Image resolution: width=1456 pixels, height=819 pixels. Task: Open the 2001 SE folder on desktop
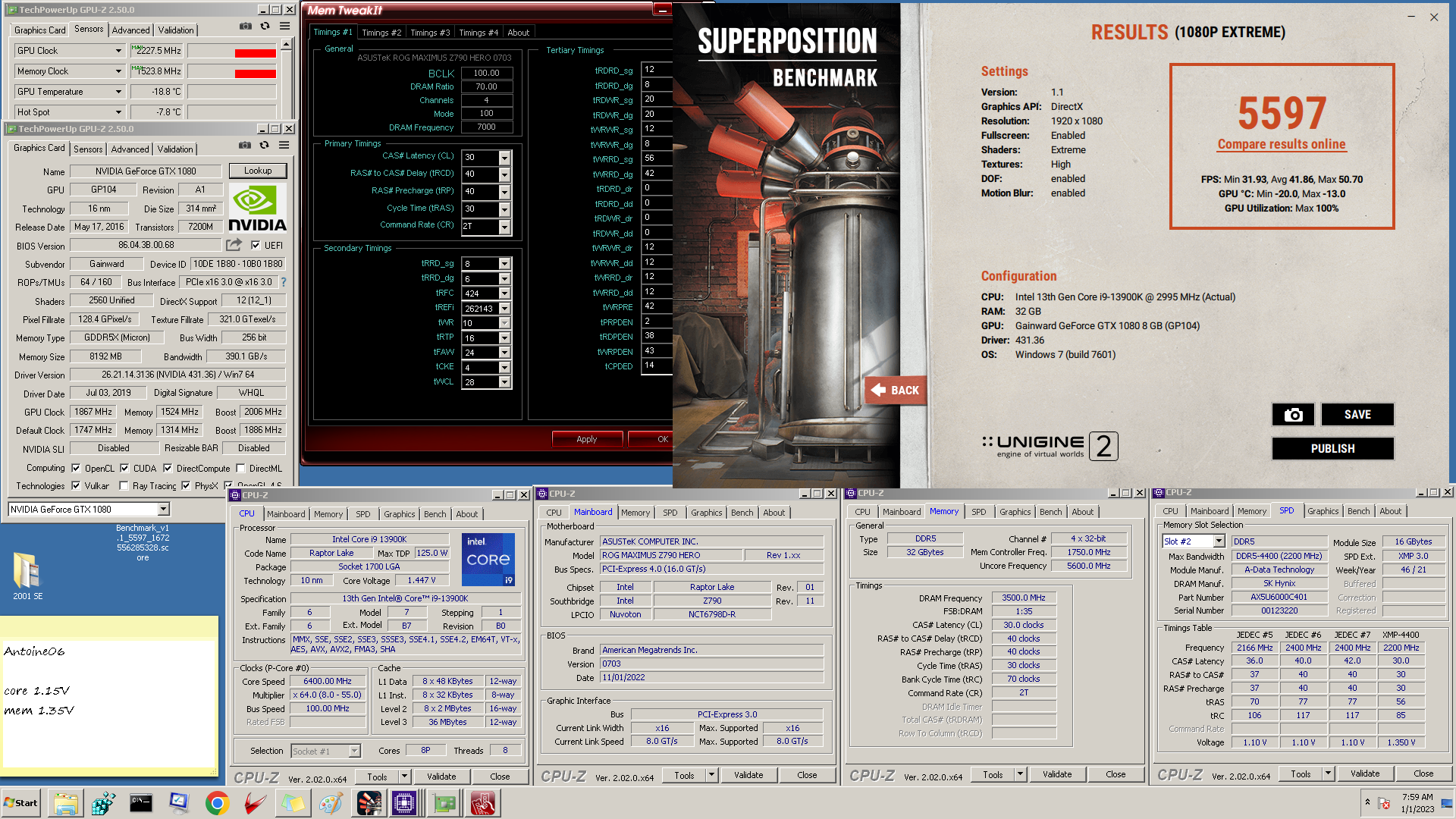28,576
